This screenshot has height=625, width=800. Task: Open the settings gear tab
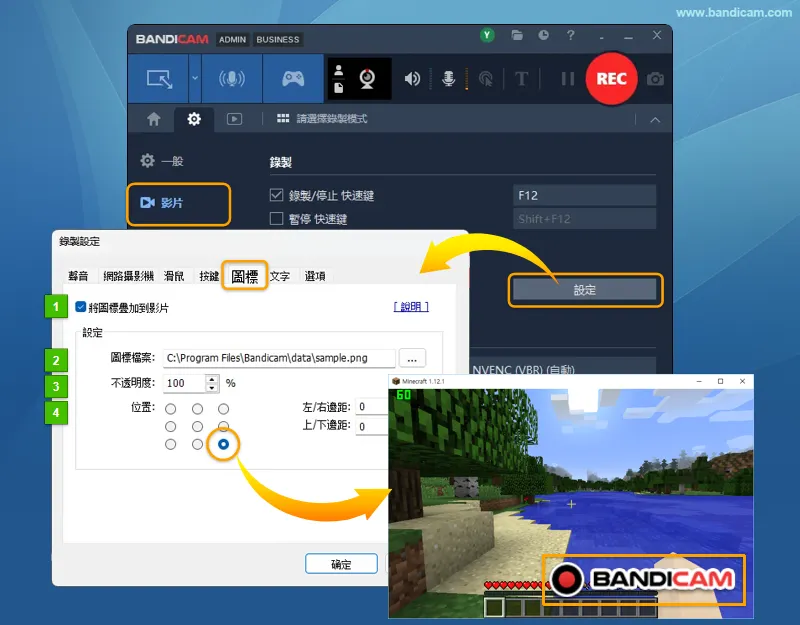pos(194,119)
